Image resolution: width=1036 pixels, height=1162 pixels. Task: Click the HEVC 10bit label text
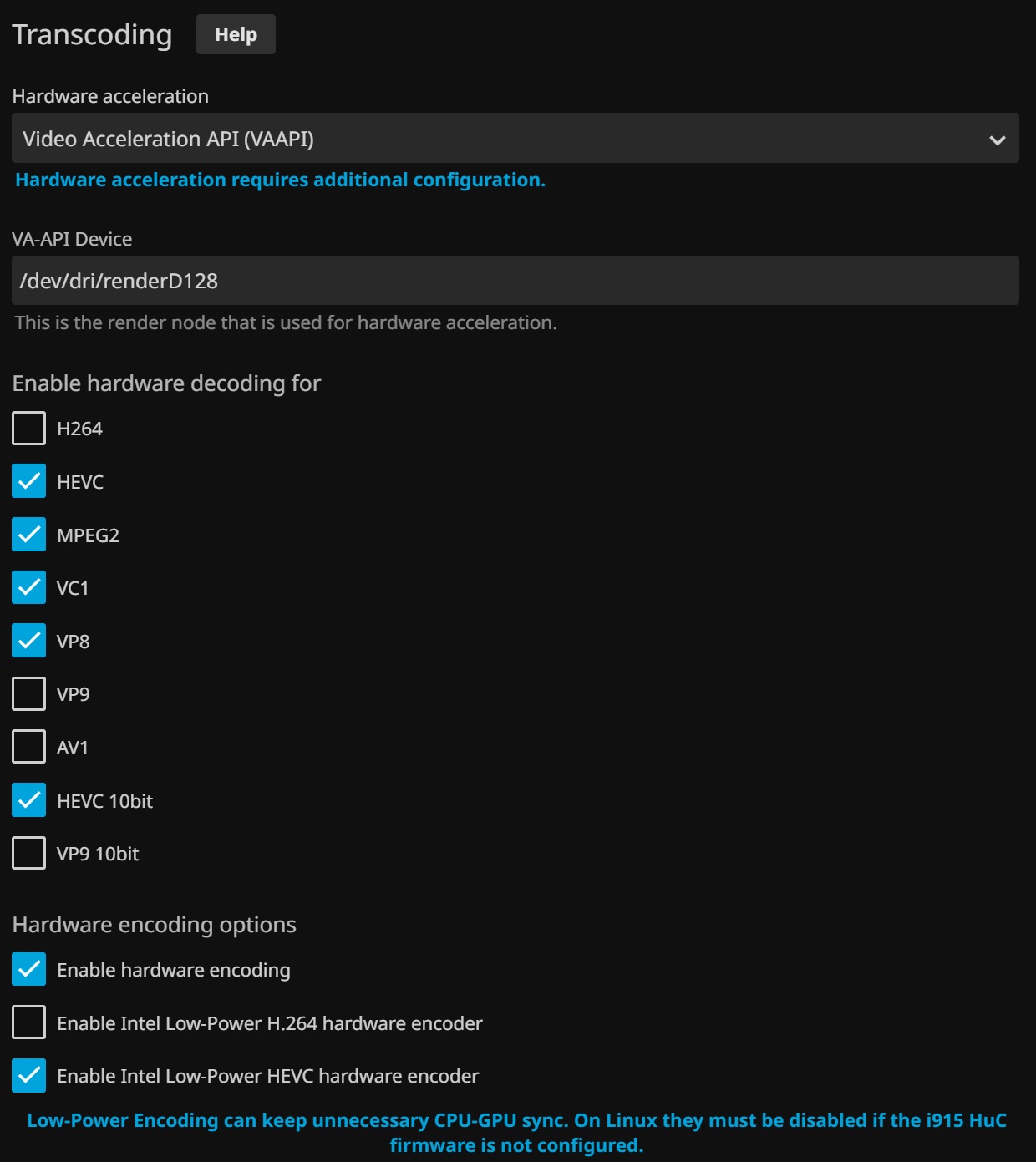pos(104,801)
